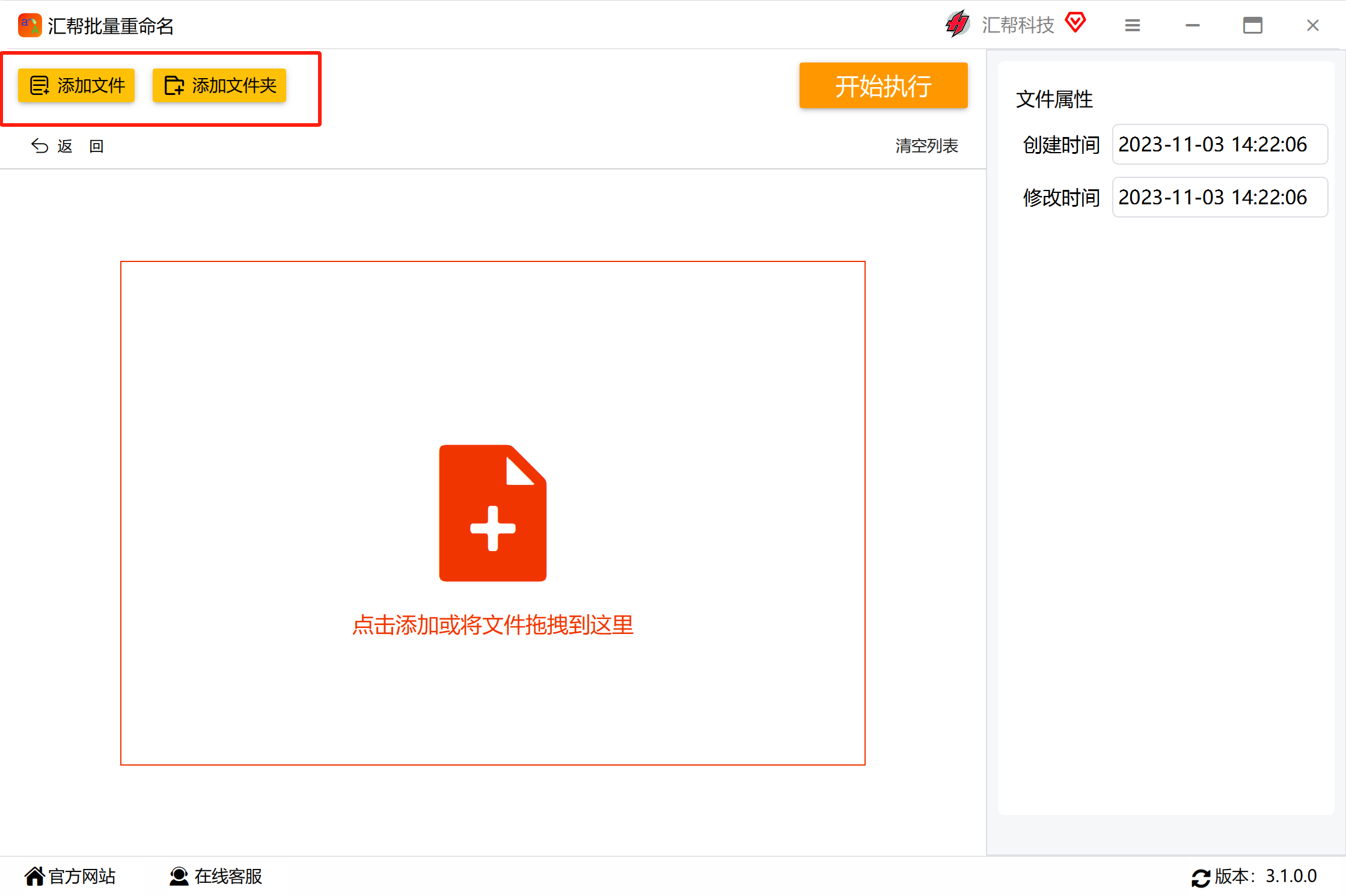Maximize the application window
This screenshot has height=896, width=1346.
(x=1253, y=25)
